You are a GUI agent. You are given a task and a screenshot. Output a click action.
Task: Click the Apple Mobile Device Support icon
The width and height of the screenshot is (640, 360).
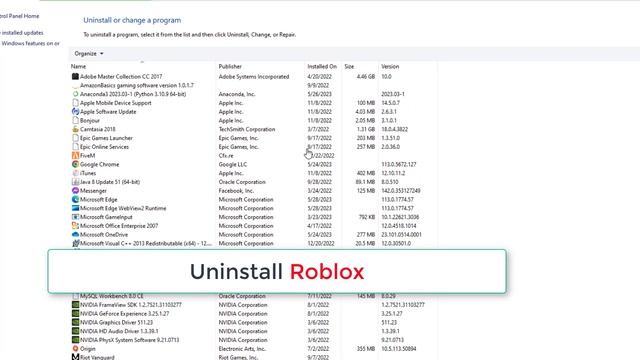coord(75,103)
